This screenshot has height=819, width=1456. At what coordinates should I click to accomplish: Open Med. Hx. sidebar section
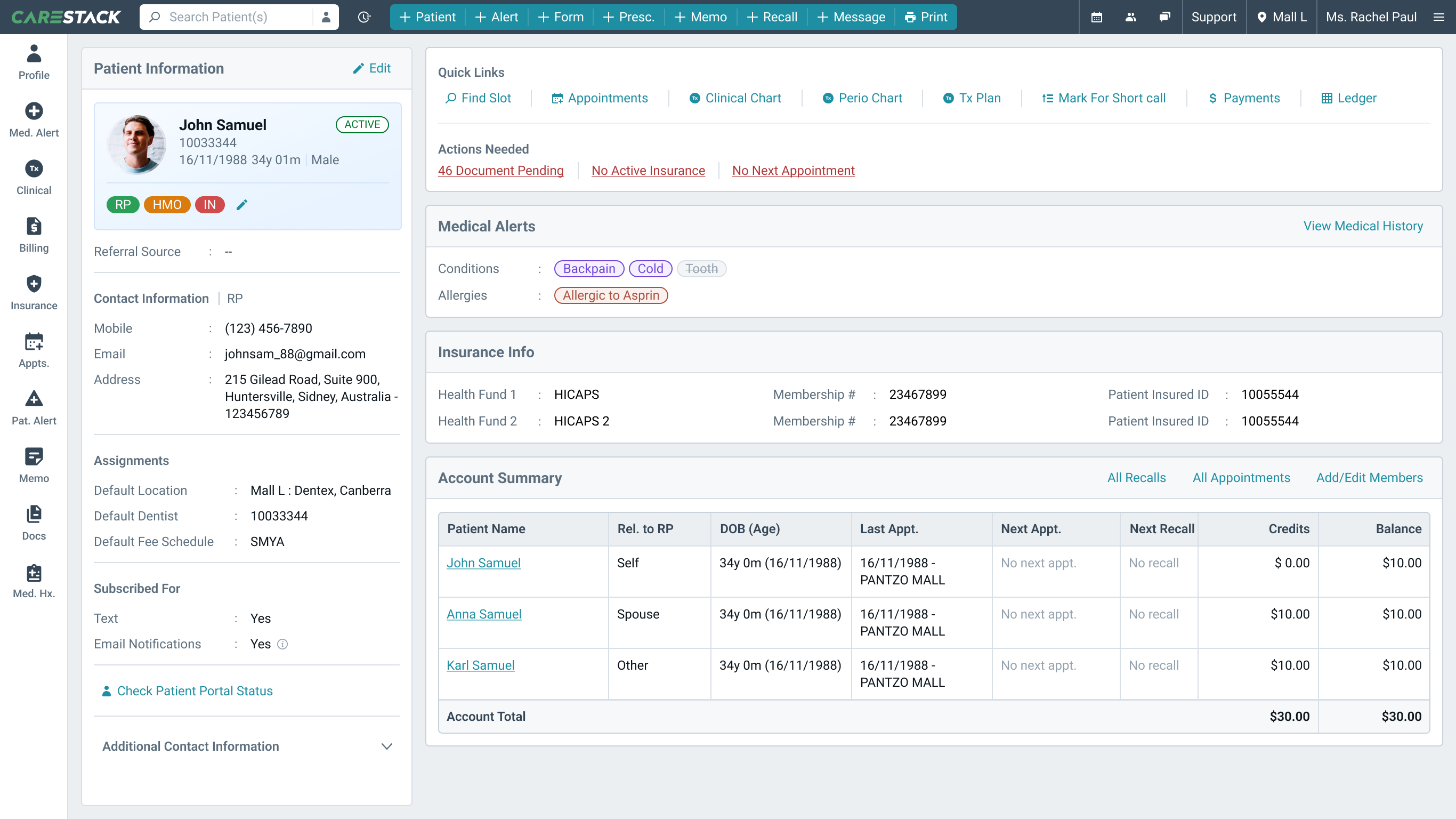tap(34, 581)
